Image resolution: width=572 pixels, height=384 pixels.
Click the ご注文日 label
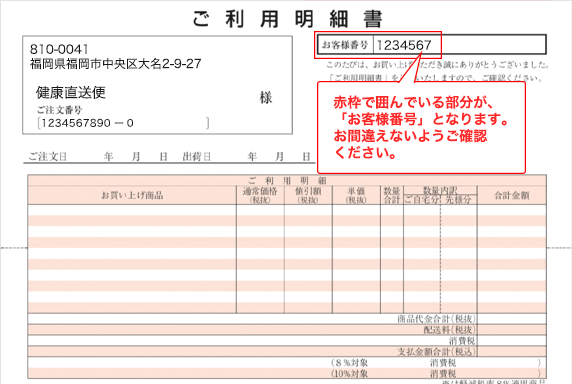[x=48, y=157]
